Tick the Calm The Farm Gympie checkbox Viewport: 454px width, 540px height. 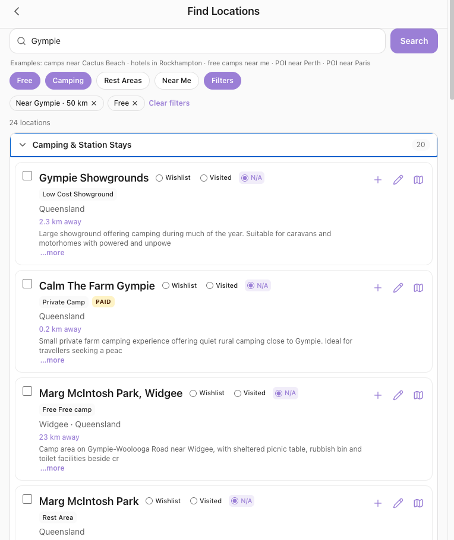click(x=27, y=284)
